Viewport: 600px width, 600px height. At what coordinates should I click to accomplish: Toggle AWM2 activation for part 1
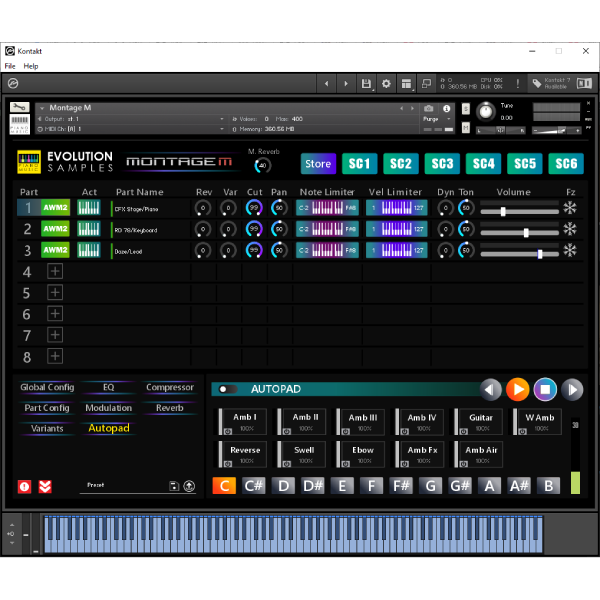click(x=55, y=208)
